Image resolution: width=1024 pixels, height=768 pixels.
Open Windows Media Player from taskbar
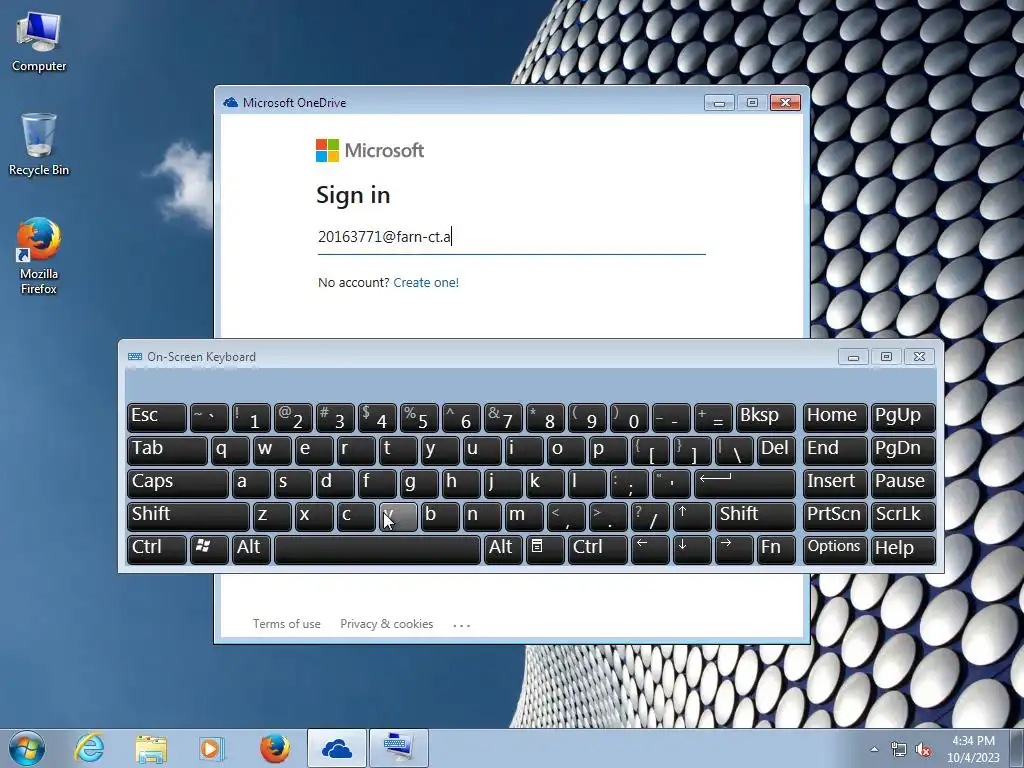coord(212,748)
